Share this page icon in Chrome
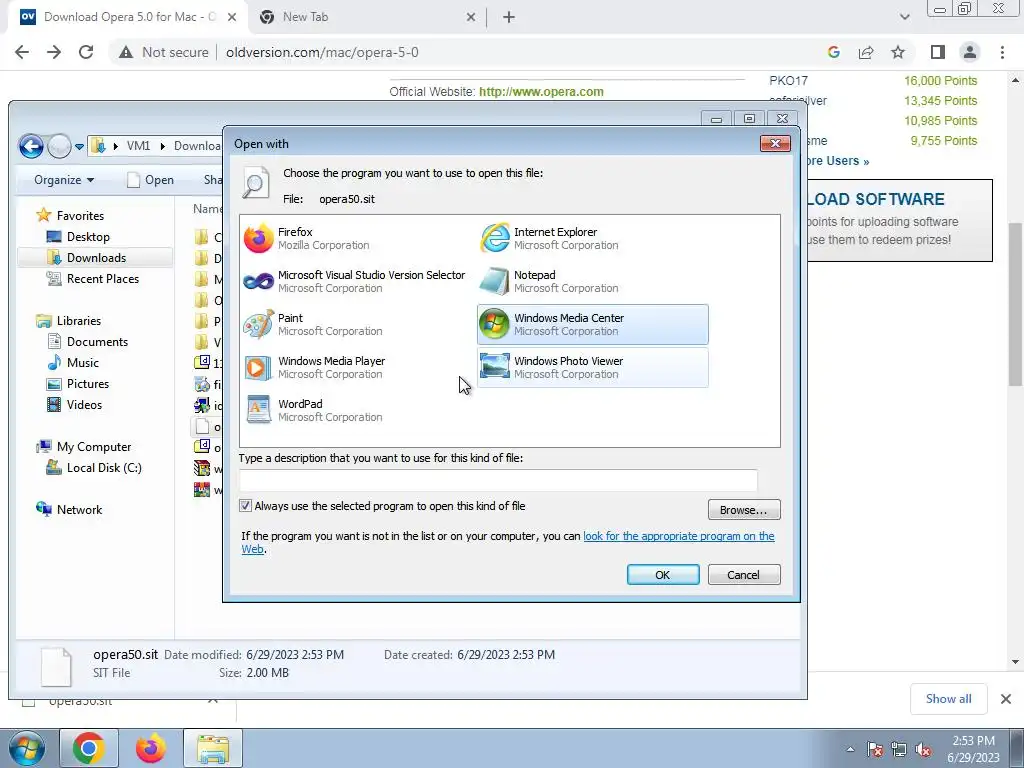The image size is (1024, 768). [x=866, y=52]
